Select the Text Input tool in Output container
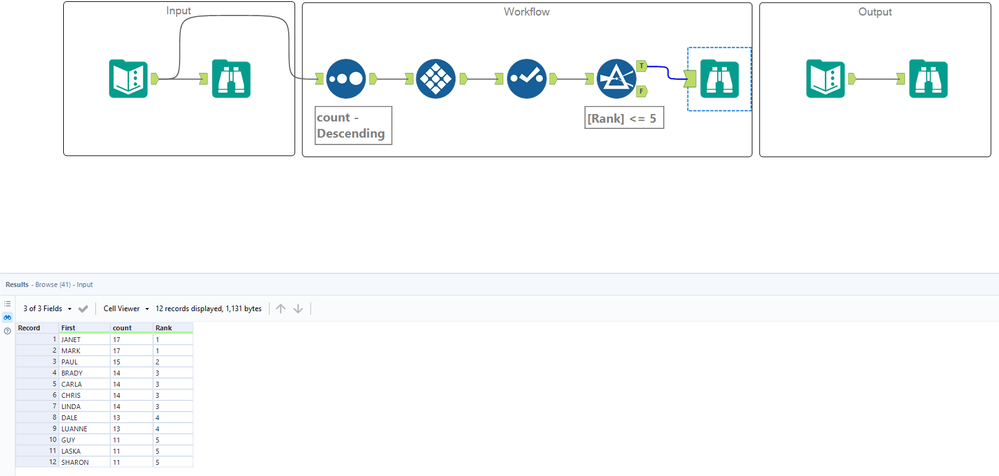This screenshot has width=999, height=476. (825, 79)
